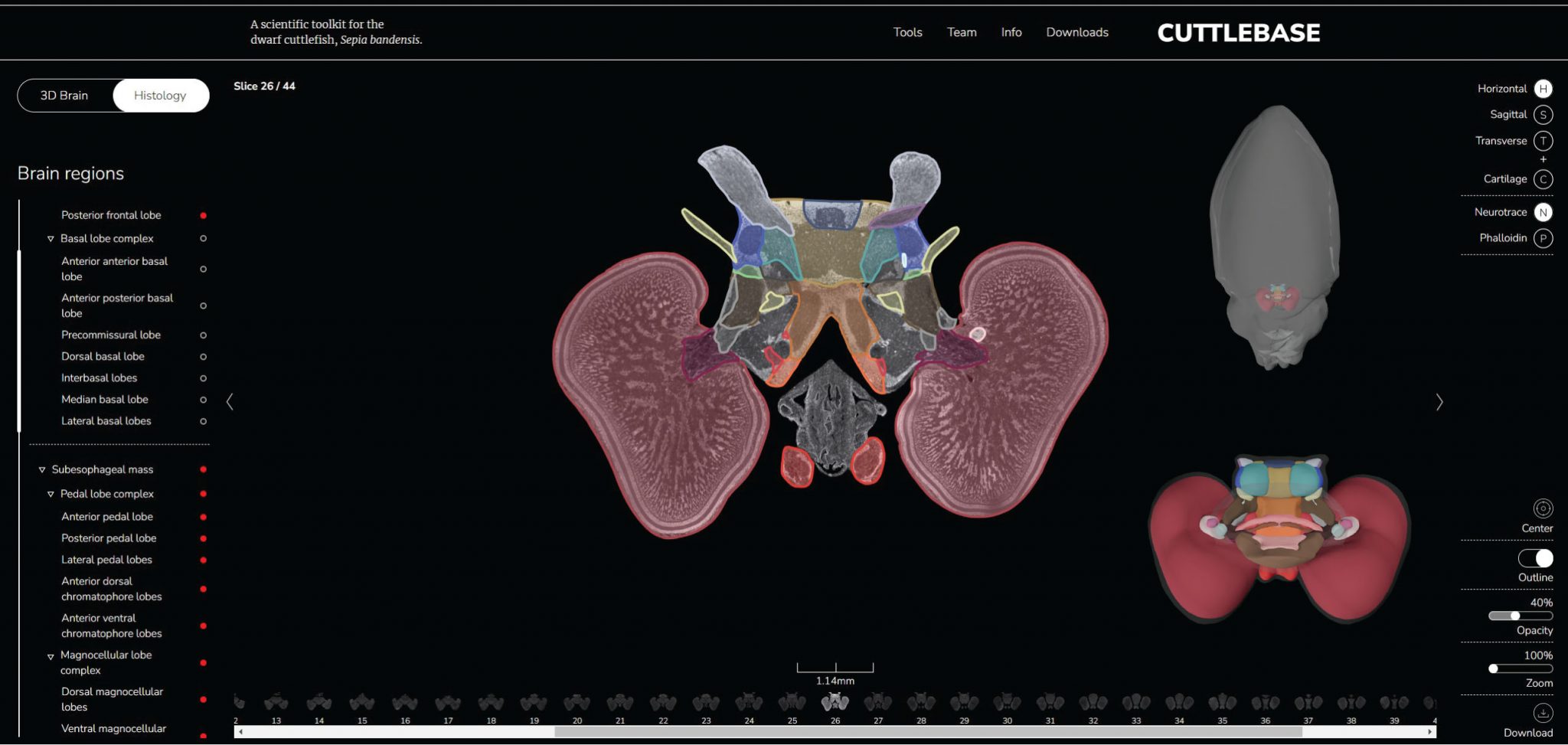Enable the Cartilage (C) overlay icon

click(1543, 179)
